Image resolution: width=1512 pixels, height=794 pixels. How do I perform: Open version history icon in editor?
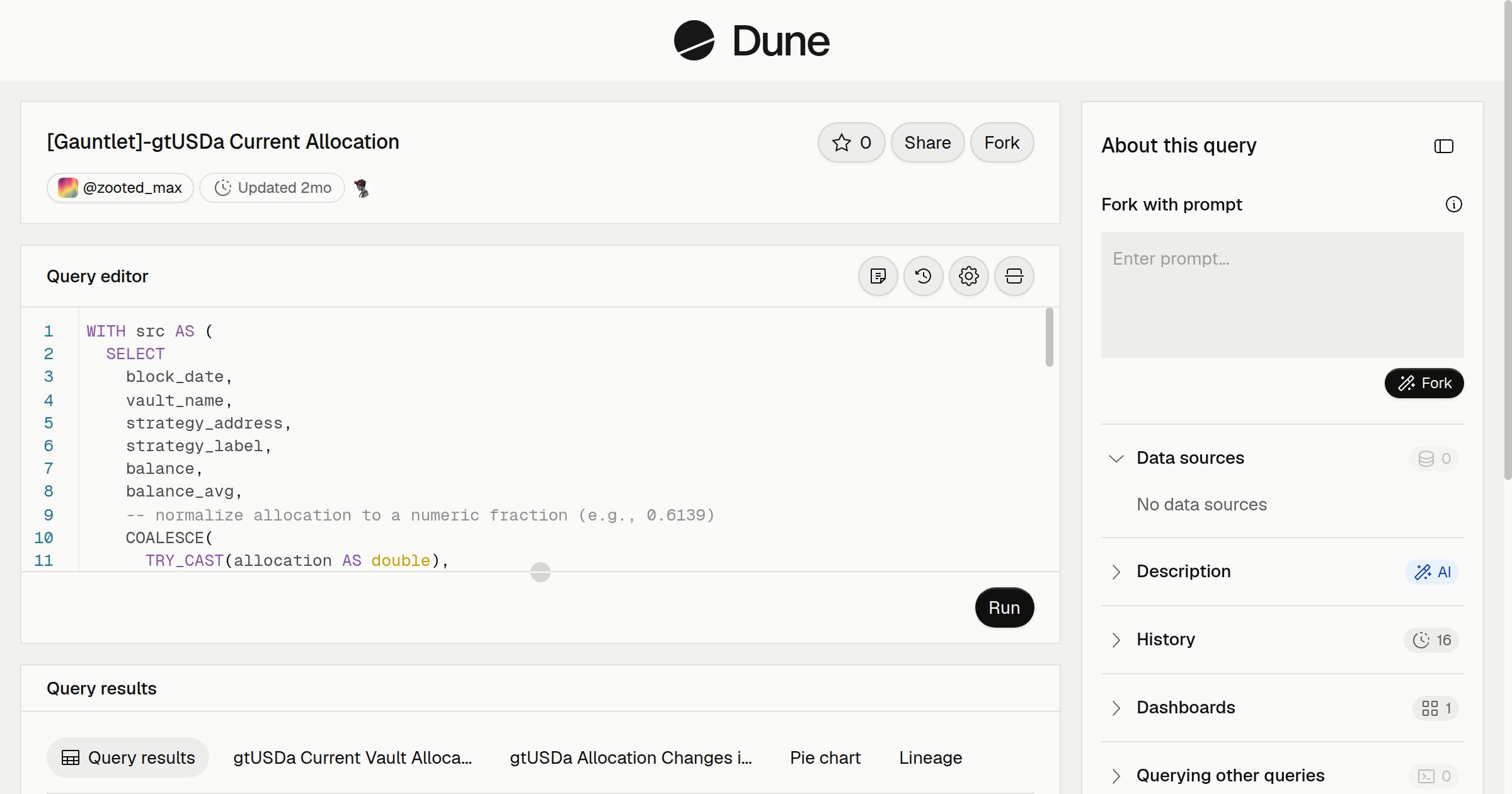point(923,276)
